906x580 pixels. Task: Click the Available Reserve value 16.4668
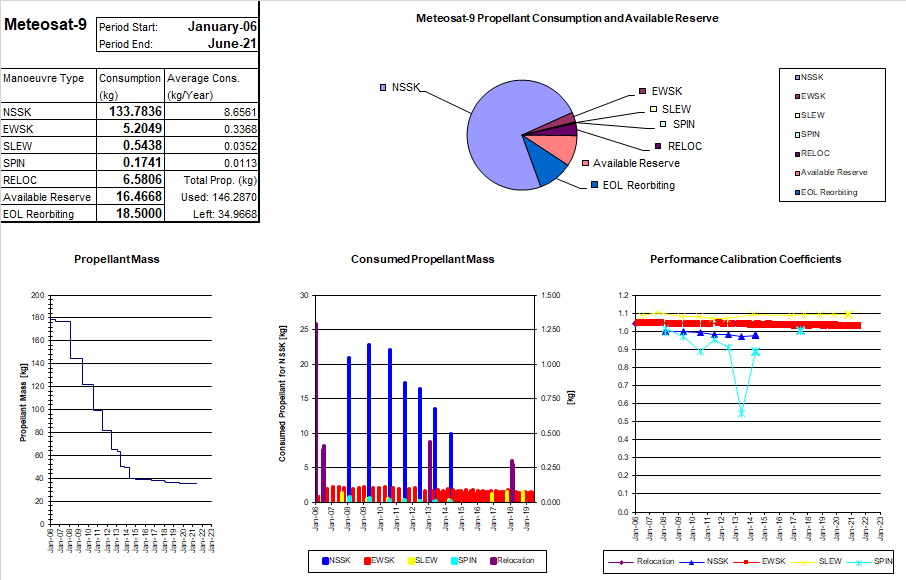(x=139, y=196)
